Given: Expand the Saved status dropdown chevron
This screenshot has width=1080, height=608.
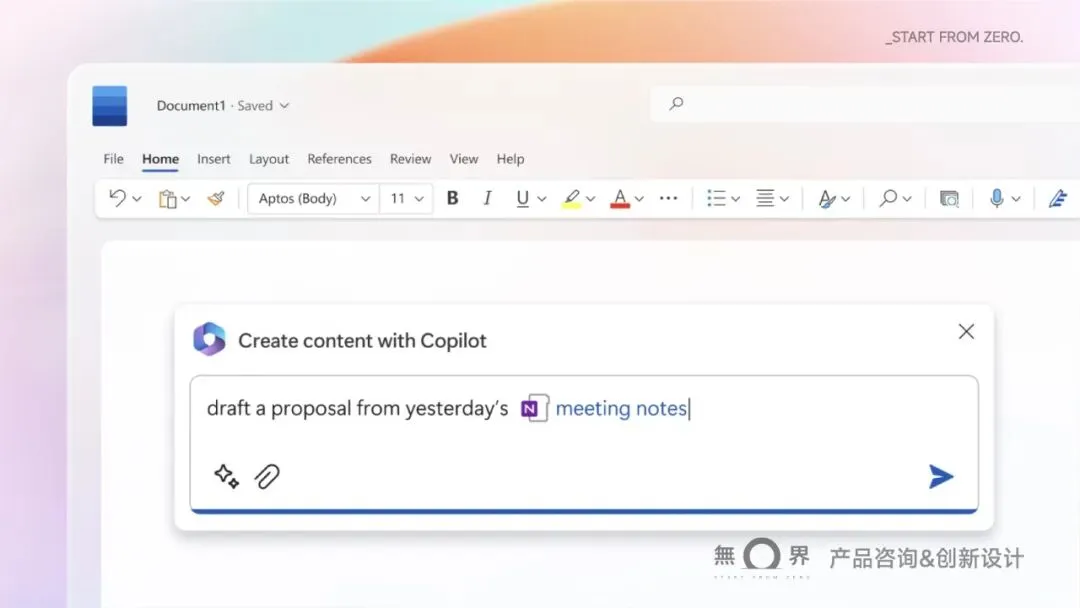Looking at the screenshot, I should click(x=284, y=106).
